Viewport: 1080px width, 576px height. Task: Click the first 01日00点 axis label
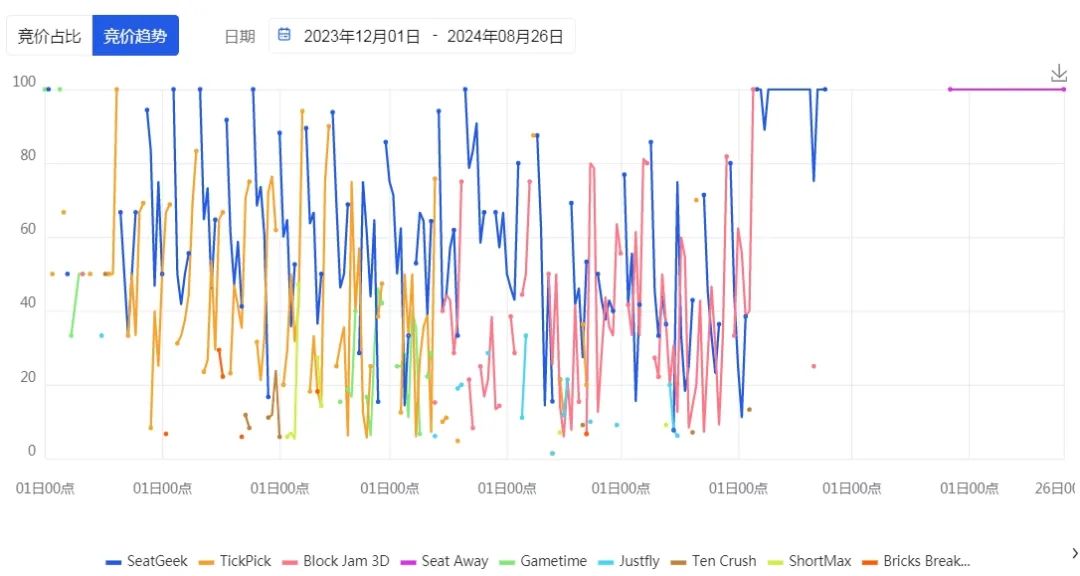click(x=45, y=488)
